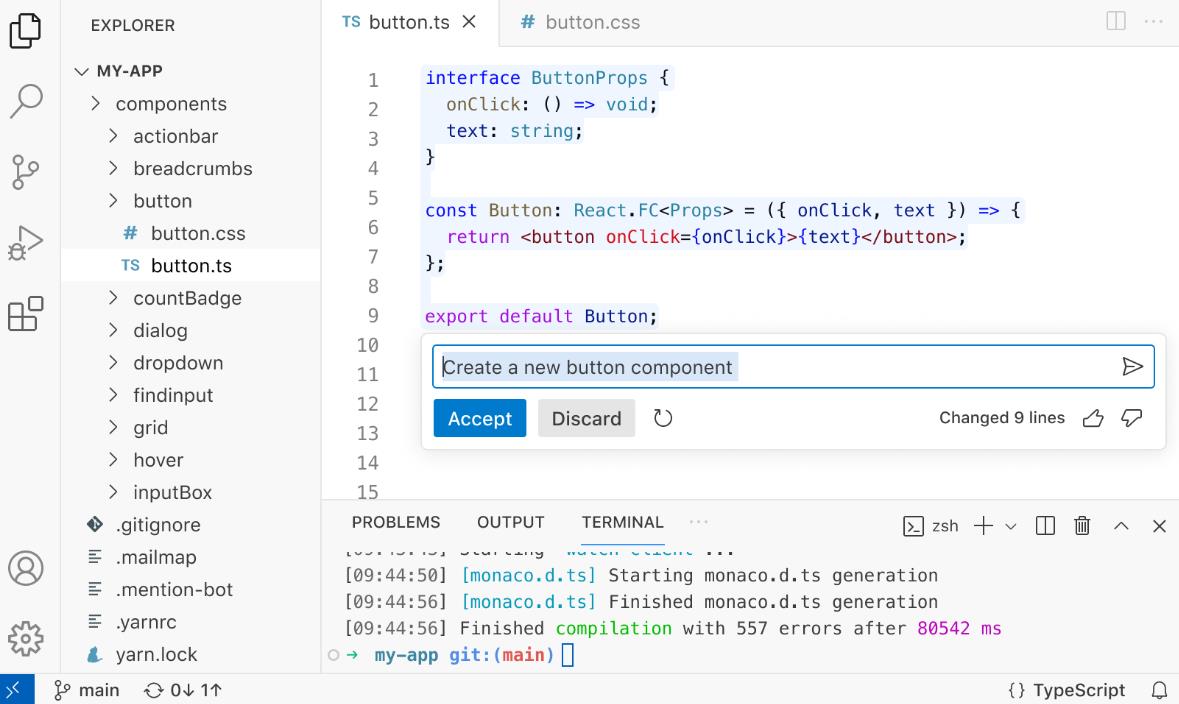Click the EXPLORER sidebar title

132,26
